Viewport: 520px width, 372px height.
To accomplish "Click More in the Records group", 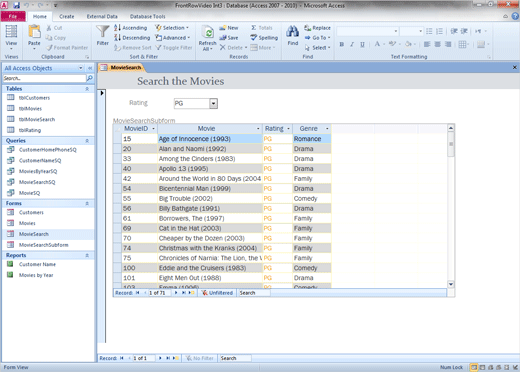I will click(263, 48).
